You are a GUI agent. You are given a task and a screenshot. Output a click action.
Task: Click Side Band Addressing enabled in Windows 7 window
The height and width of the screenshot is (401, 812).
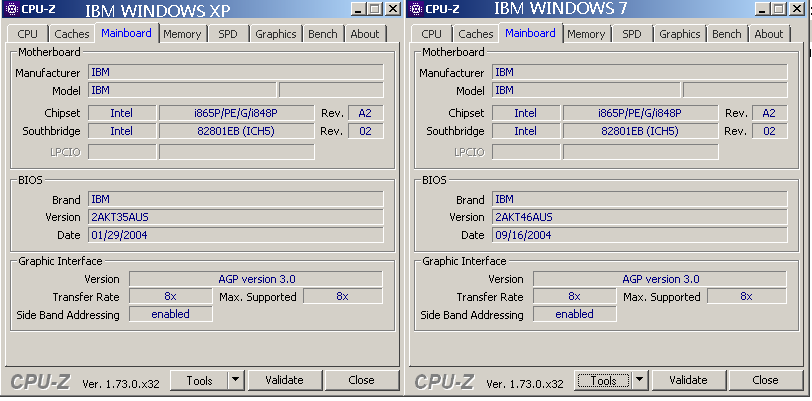coord(574,314)
